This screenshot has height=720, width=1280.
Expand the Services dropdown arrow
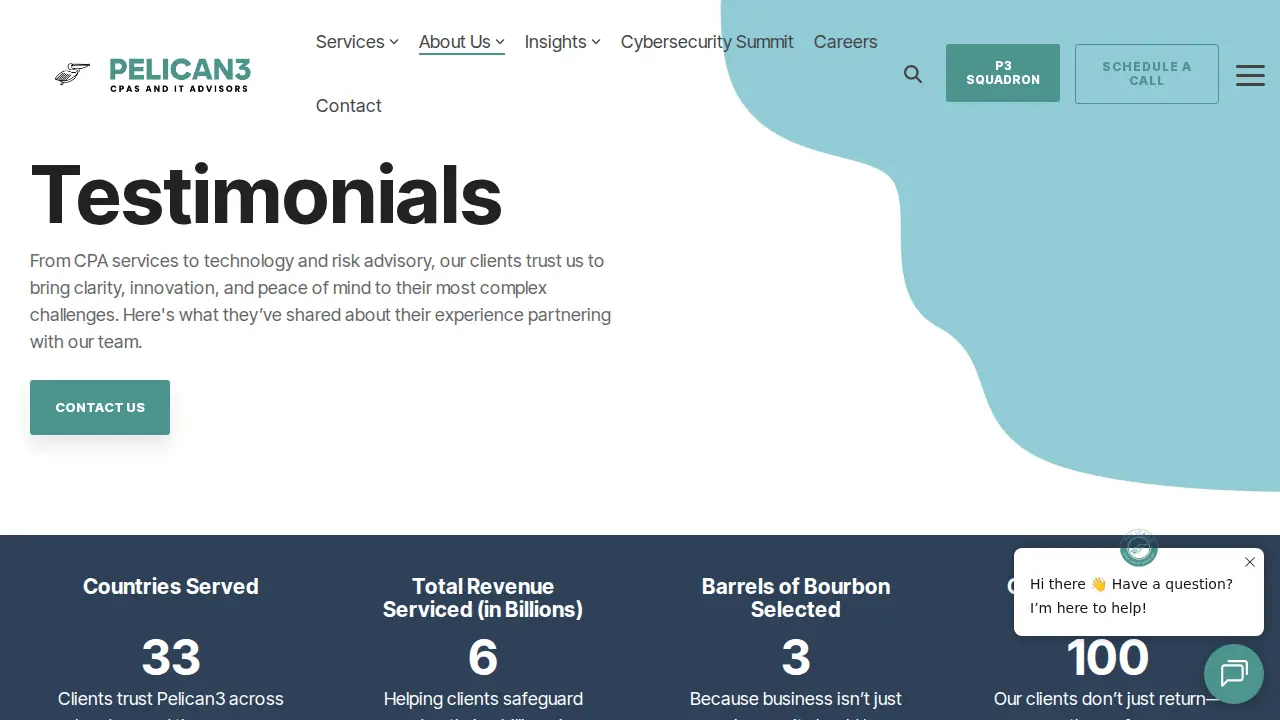pos(394,42)
